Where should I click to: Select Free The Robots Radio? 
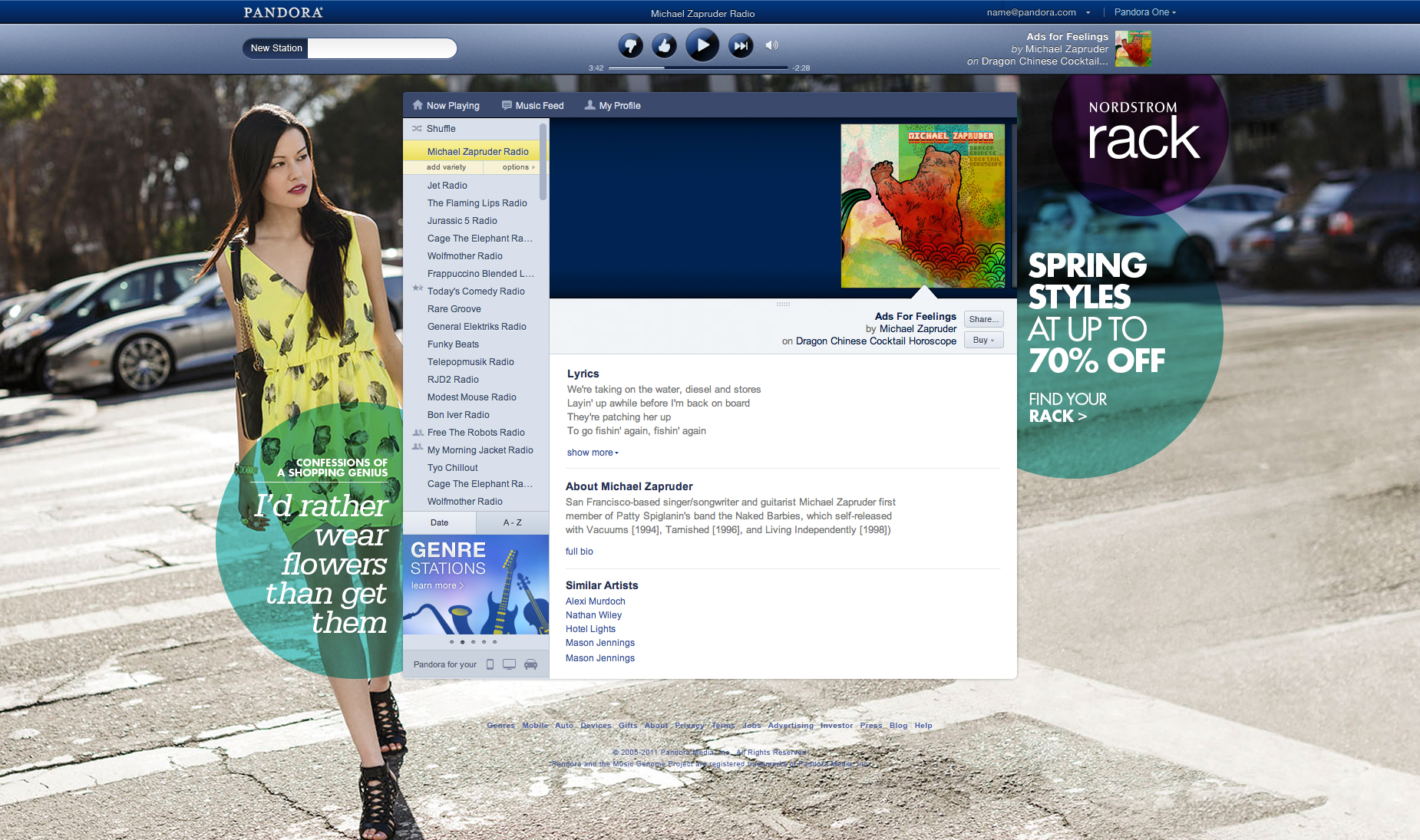click(476, 433)
